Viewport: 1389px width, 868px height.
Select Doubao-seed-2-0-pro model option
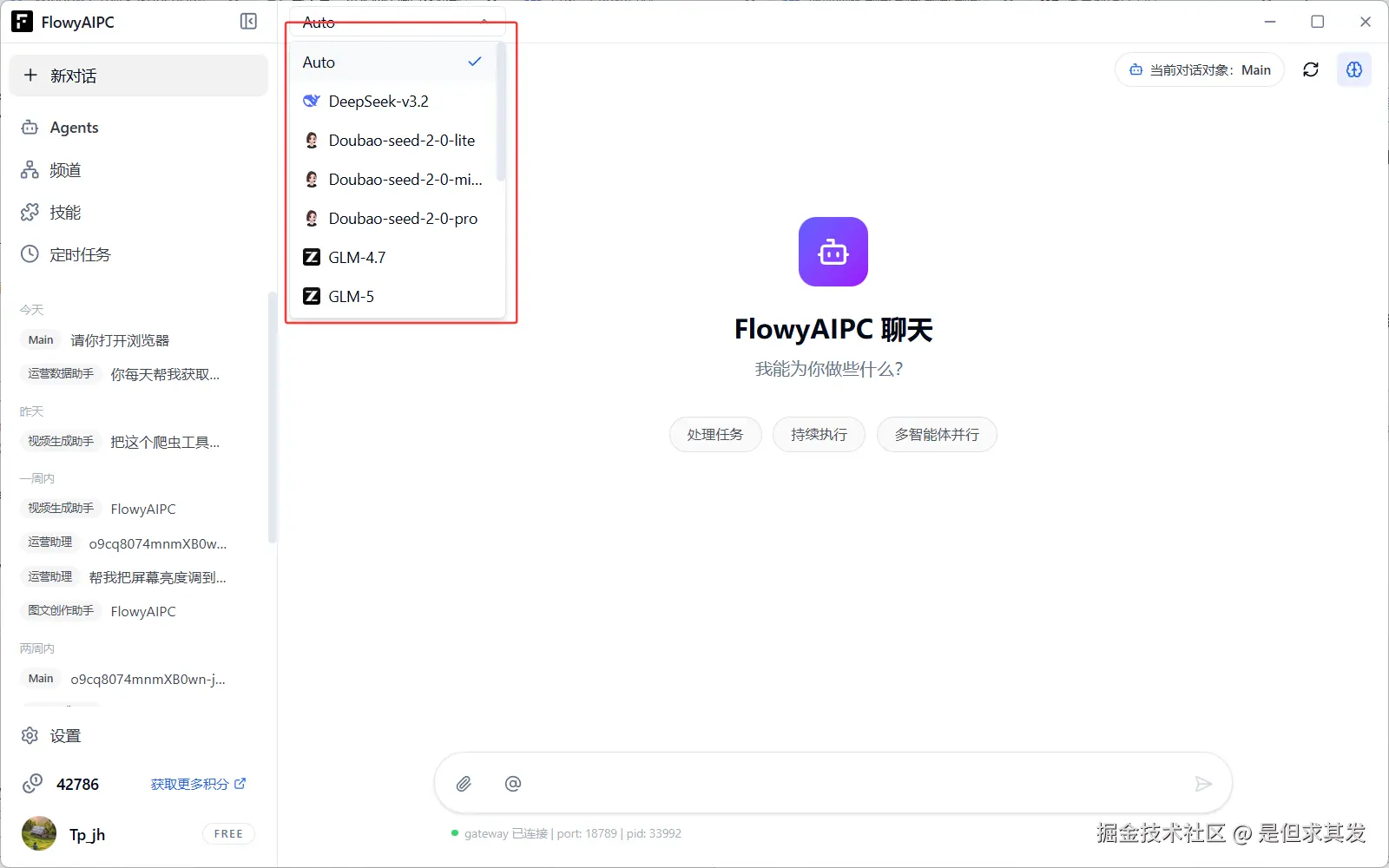pyautogui.click(x=403, y=218)
